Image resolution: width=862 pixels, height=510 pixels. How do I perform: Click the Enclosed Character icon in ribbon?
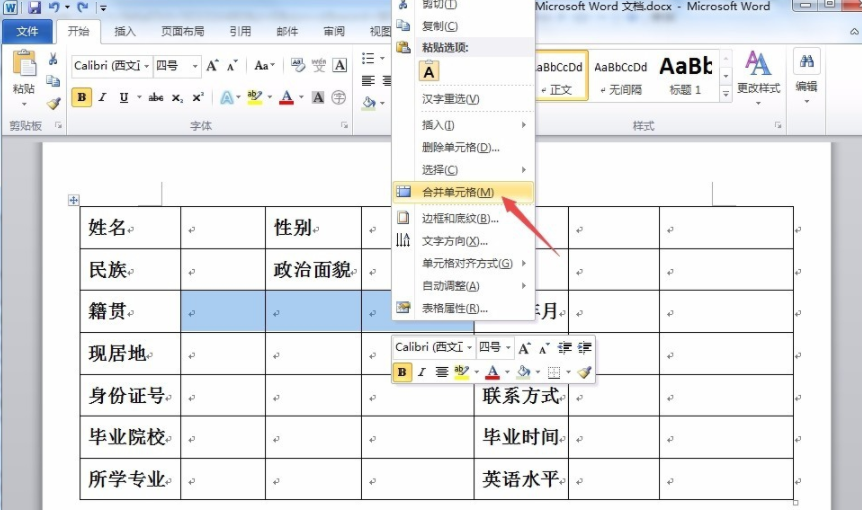pos(339,98)
